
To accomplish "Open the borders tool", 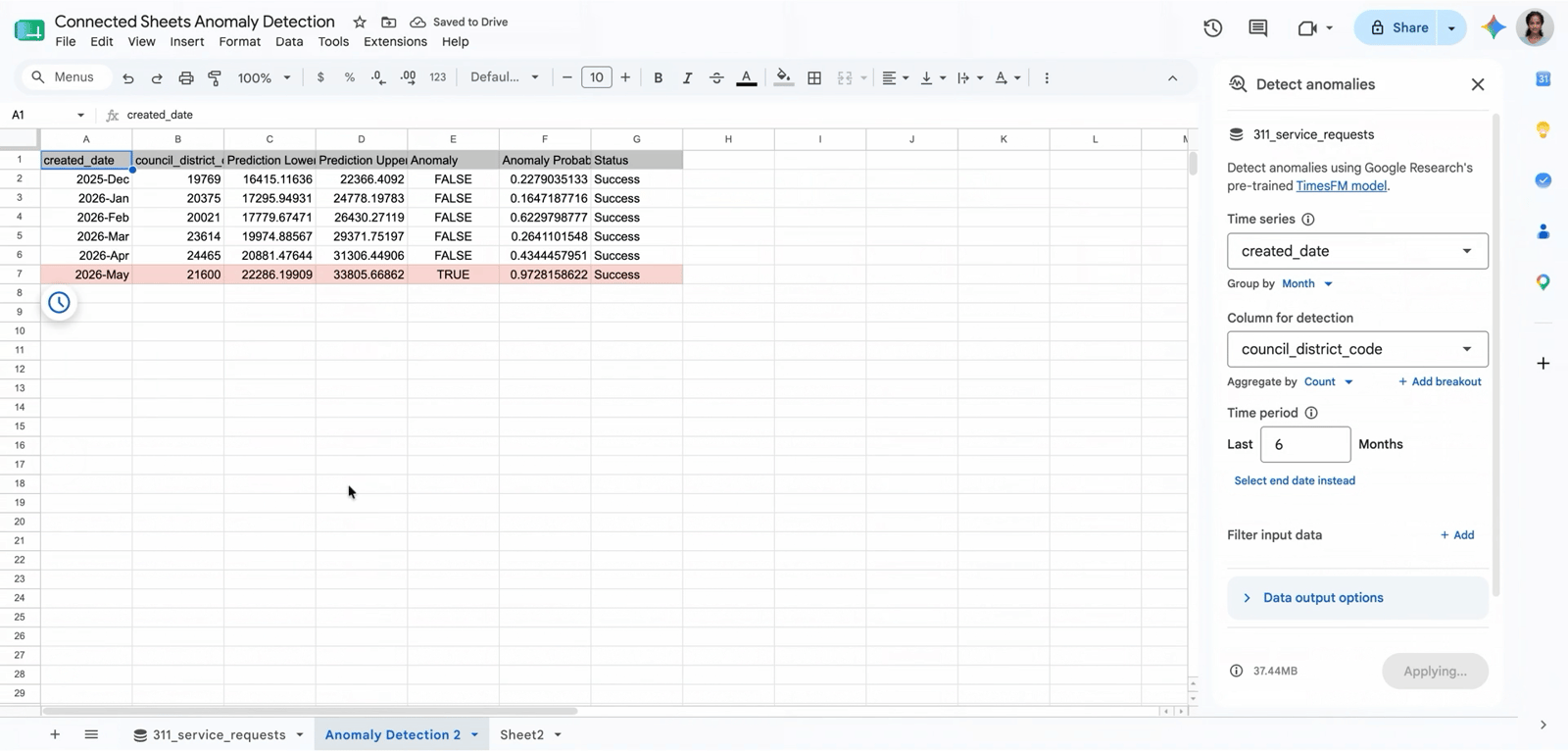I will [814, 77].
